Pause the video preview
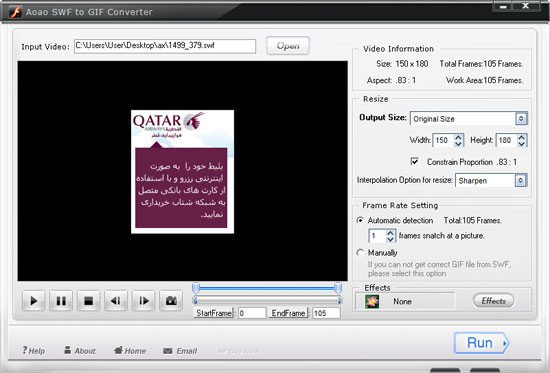Screen dimensions: 550x373 point(61,301)
